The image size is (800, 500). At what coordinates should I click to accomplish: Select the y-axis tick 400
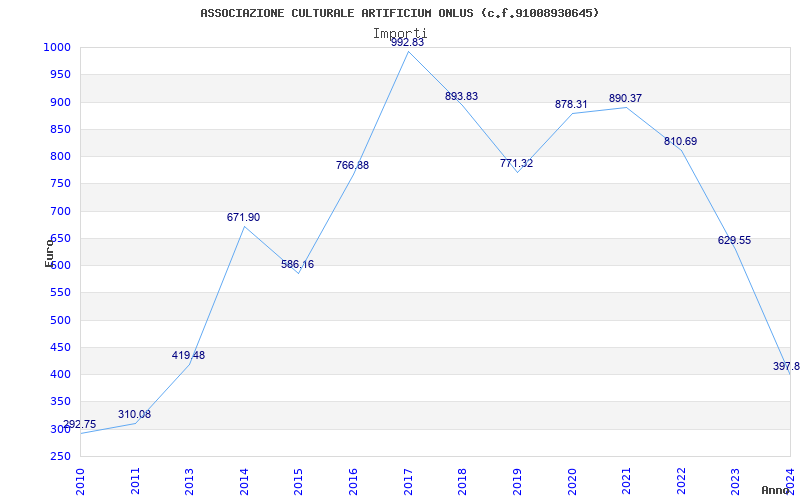pos(60,374)
